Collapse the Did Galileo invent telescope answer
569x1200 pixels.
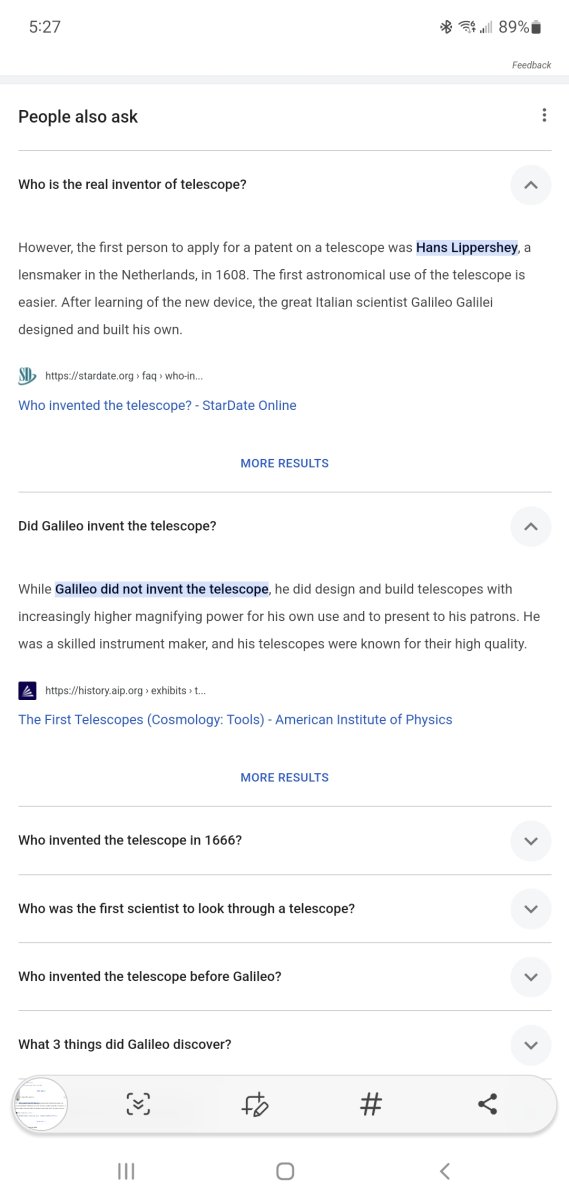531,526
